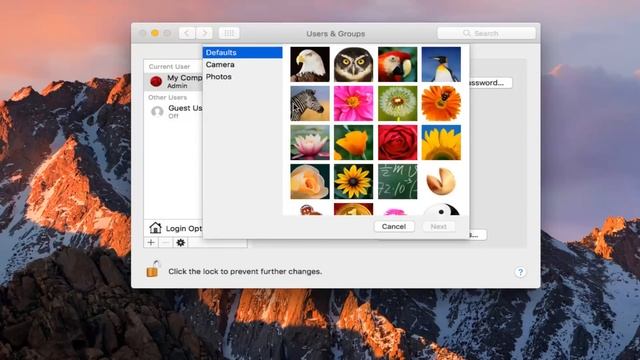The width and height of the screenshot is (640, 360).
Task: Remove user with the minus button
Action: [165, 242]
